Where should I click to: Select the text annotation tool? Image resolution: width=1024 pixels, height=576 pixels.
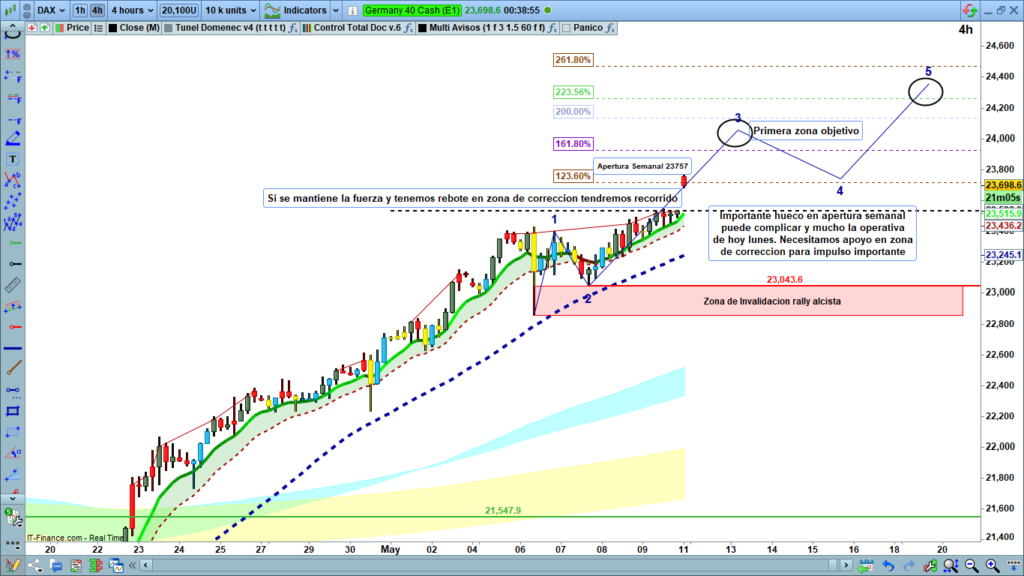point(13,159)
